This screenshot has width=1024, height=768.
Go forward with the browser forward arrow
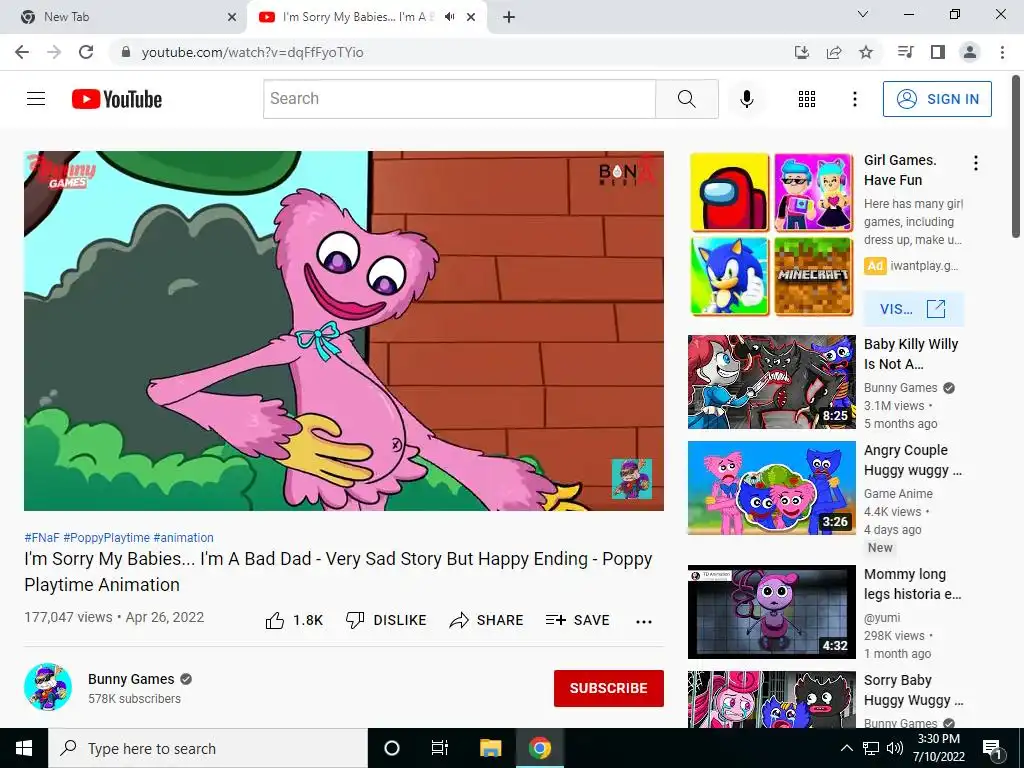click(x=54, y=52)
